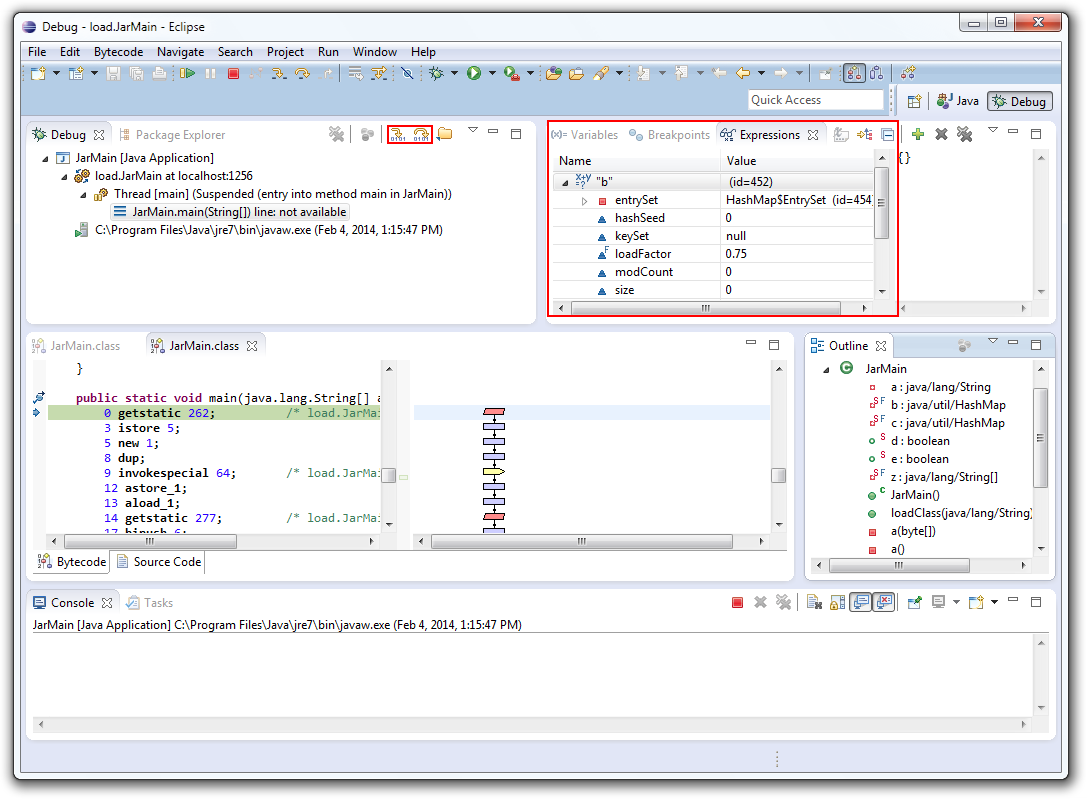
Task: Terminate the debug session via red Terminate icon
Action: coord(233,73)
